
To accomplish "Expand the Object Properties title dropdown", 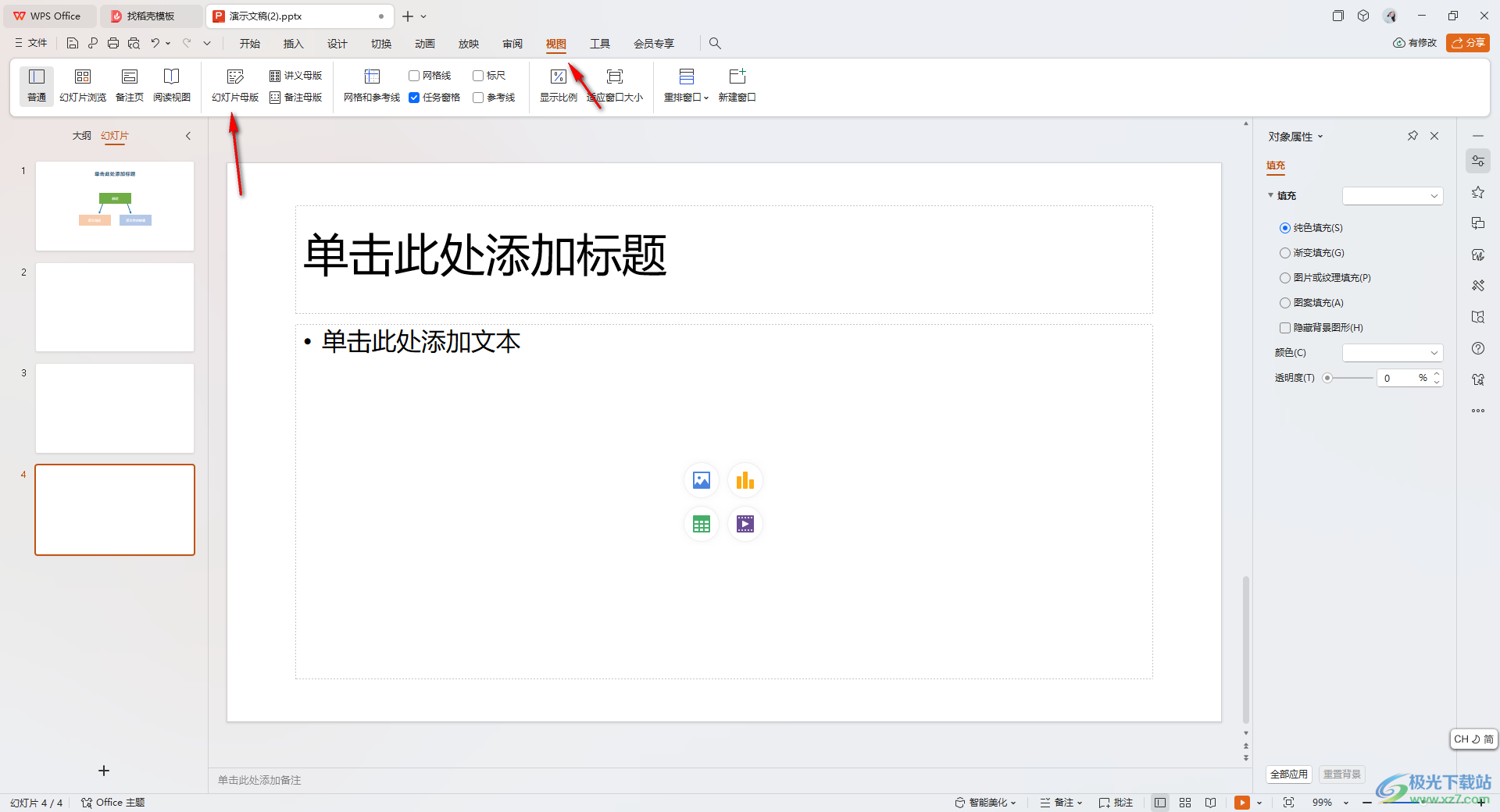I will coord(1320,137).
